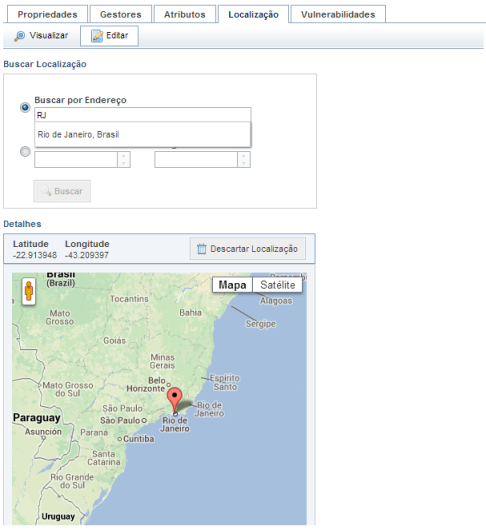Click the red location marker pin

tap(175, 401)
